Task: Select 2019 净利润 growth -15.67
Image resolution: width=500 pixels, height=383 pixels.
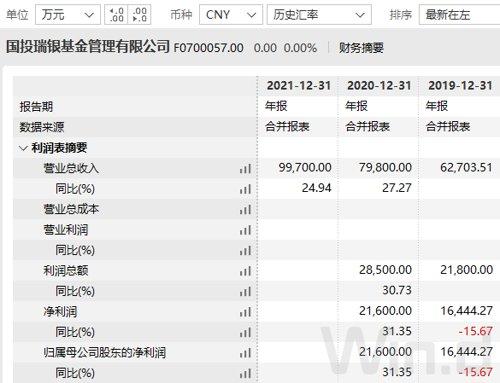Action: click(x=476, y=331)
